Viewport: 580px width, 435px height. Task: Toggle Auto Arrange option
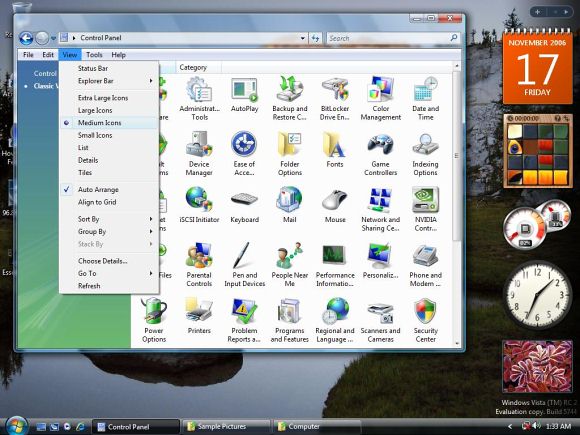click(x=109, y=190)
